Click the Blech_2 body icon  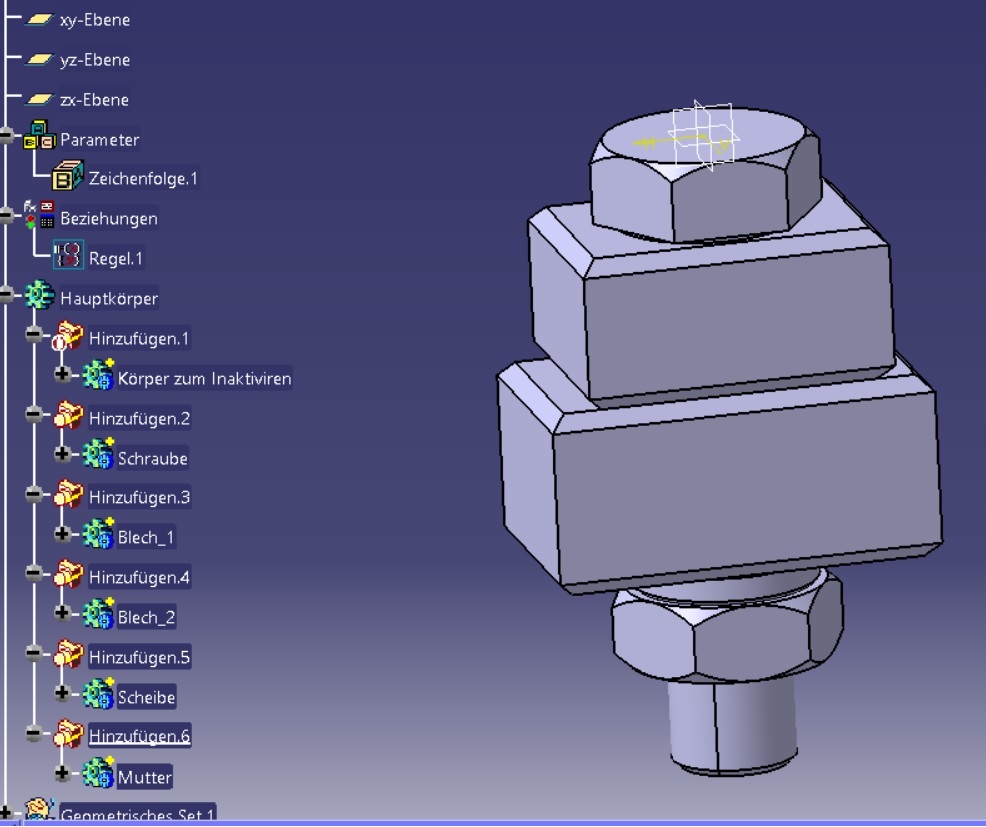(x=97, y=614)
